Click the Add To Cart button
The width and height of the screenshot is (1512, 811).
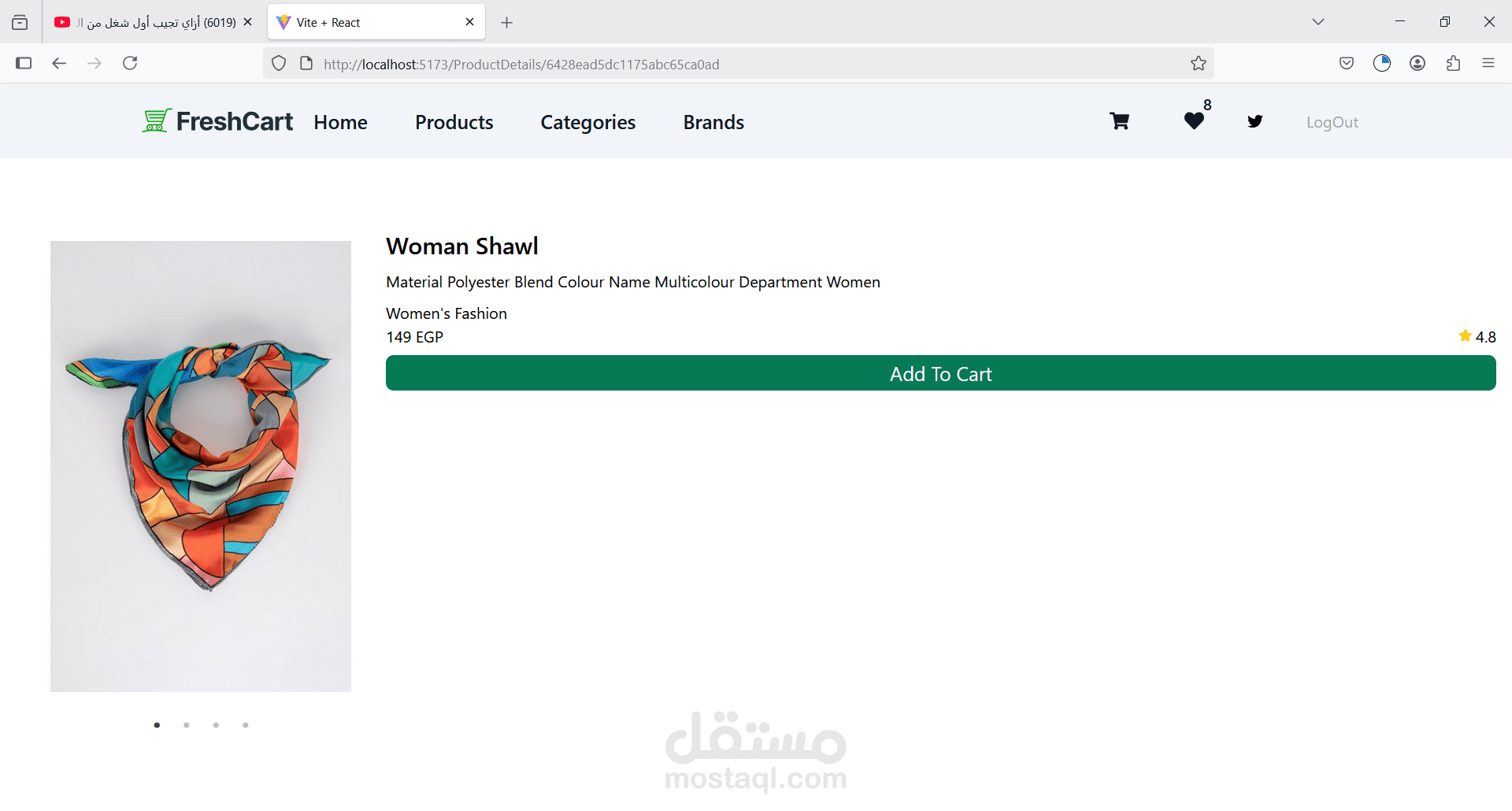click(941, 373)
